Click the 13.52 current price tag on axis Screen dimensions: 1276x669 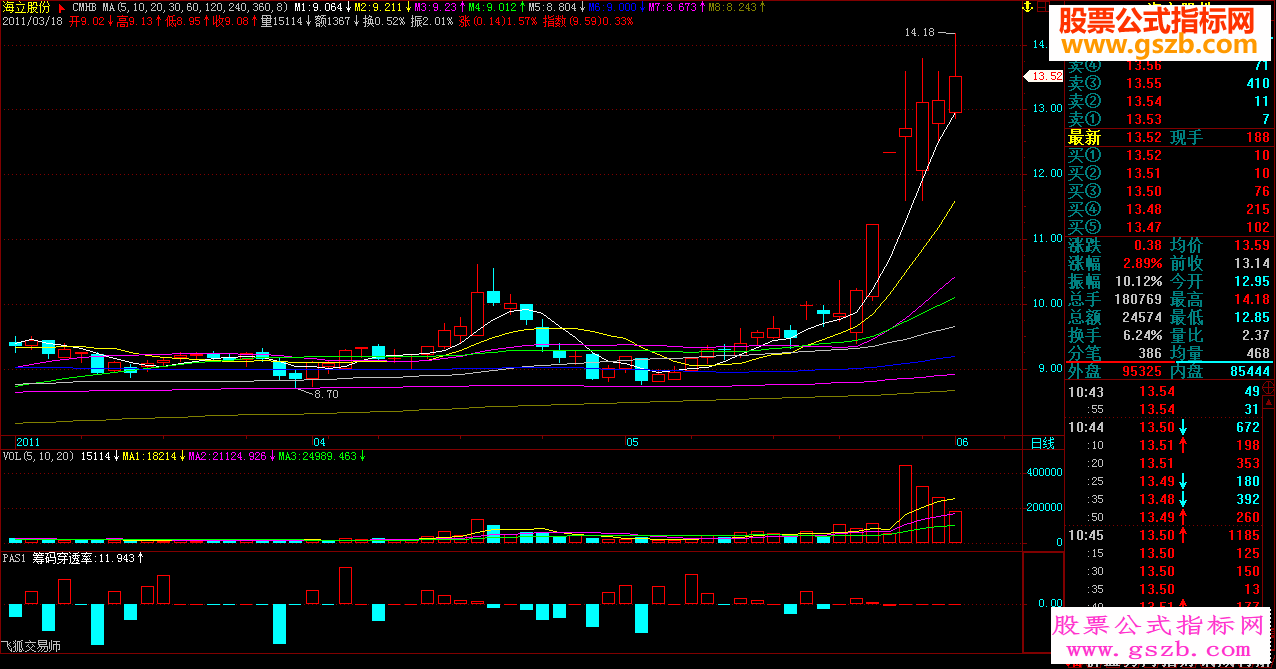[1045, 76]
